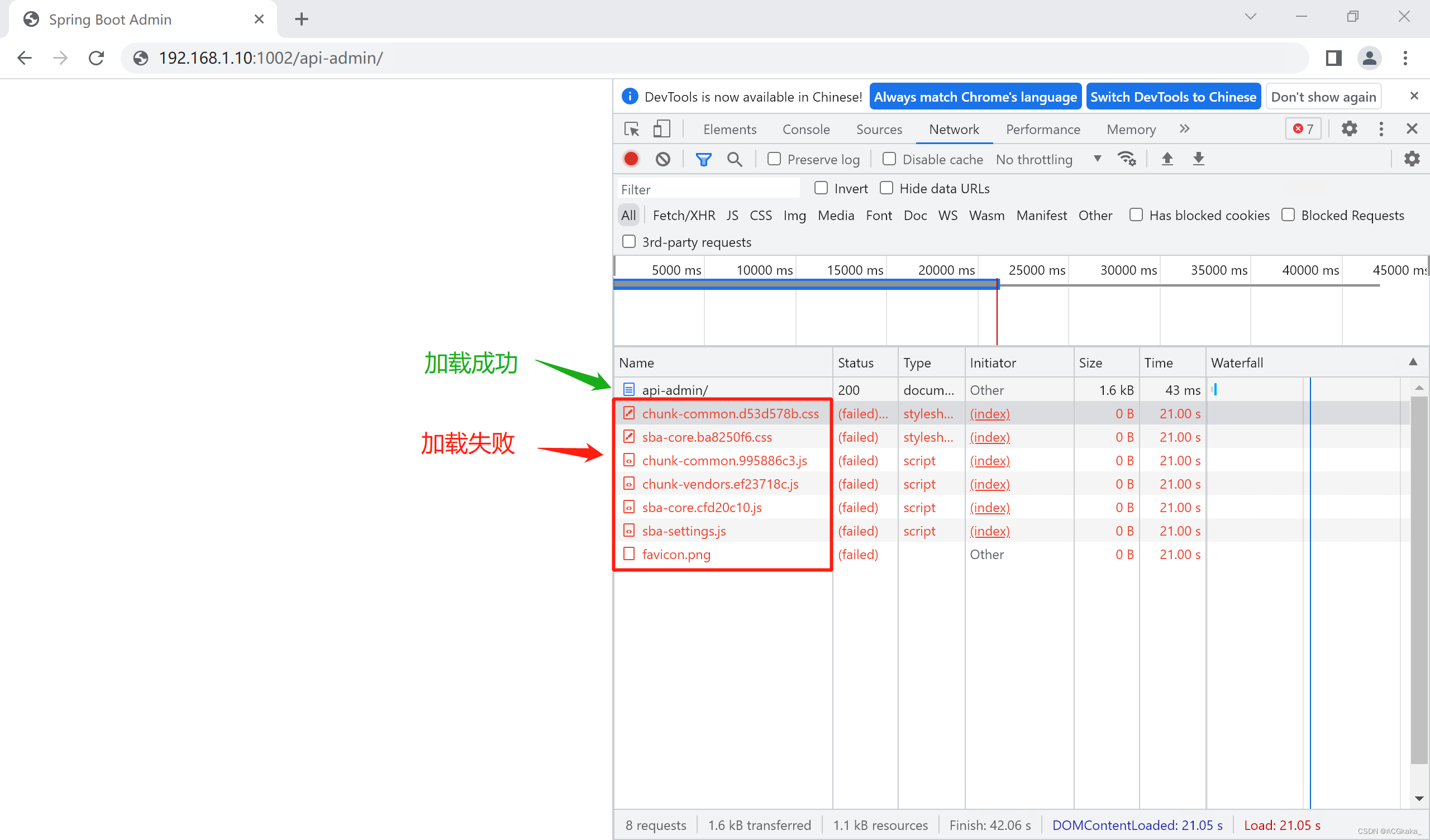This screenshot has width=1430, height=840.
Task: Export HAR file with download arrow
Action: (1198, 159)
